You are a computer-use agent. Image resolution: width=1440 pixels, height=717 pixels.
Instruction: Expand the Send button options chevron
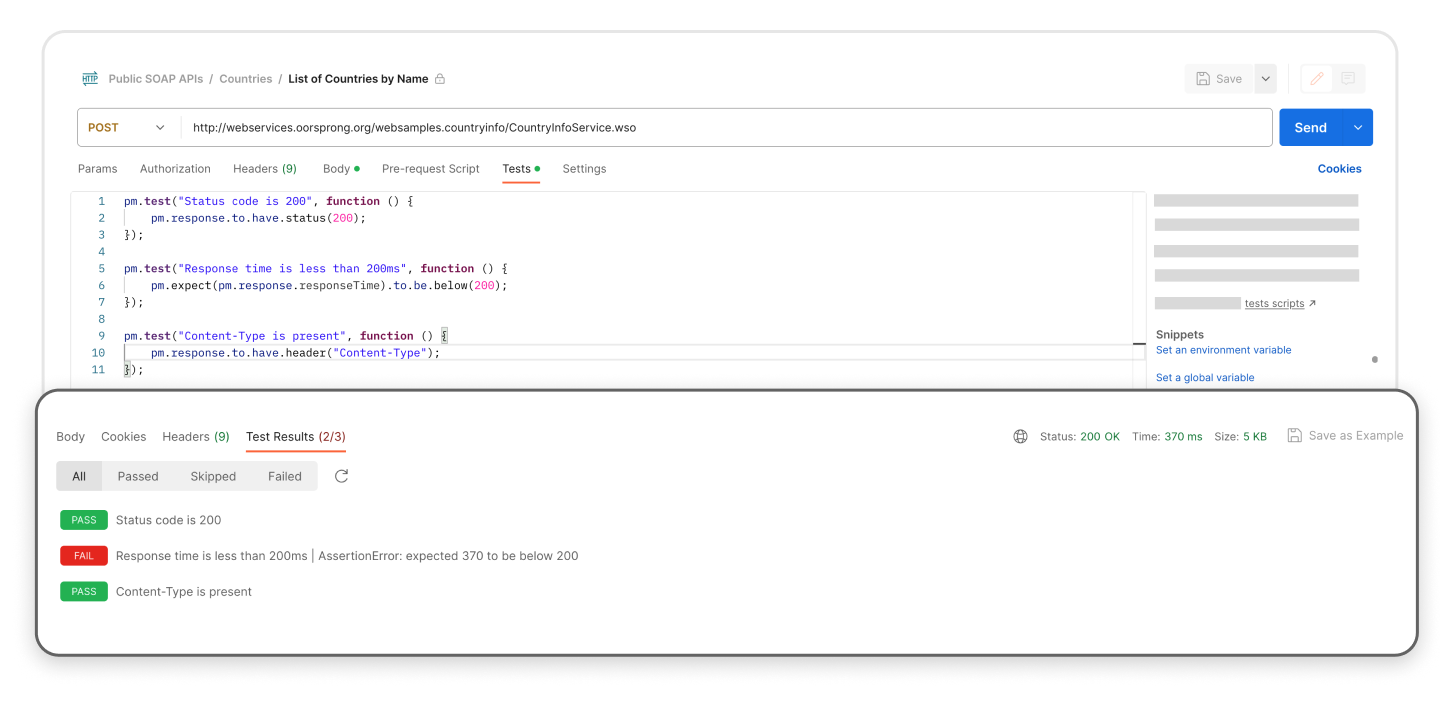(1357, 127)
